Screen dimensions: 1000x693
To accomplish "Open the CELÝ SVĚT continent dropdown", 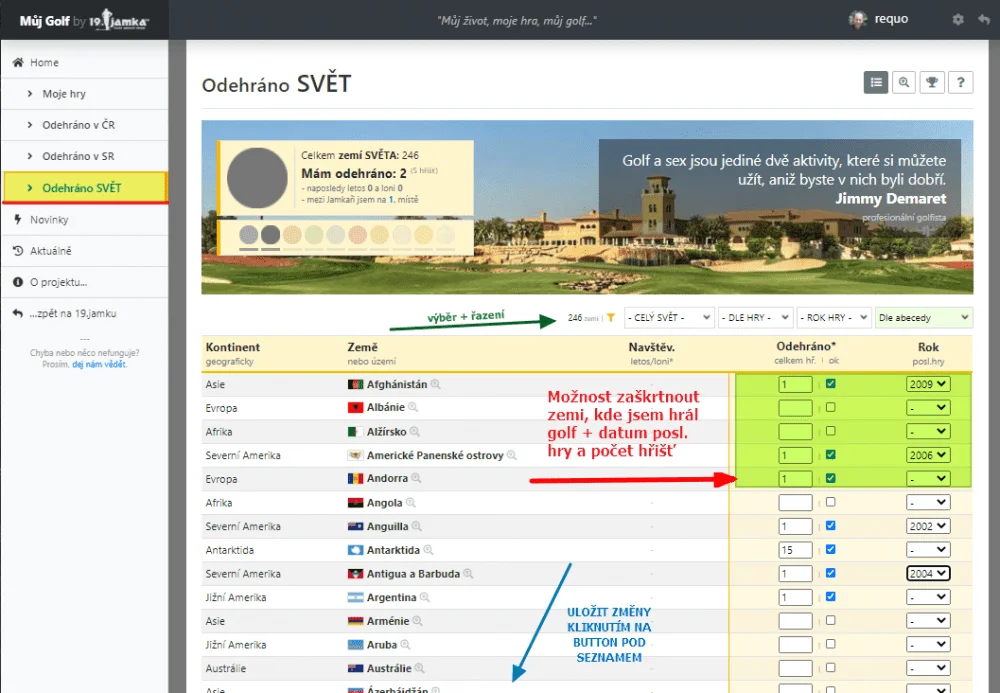I will [669, 317].
